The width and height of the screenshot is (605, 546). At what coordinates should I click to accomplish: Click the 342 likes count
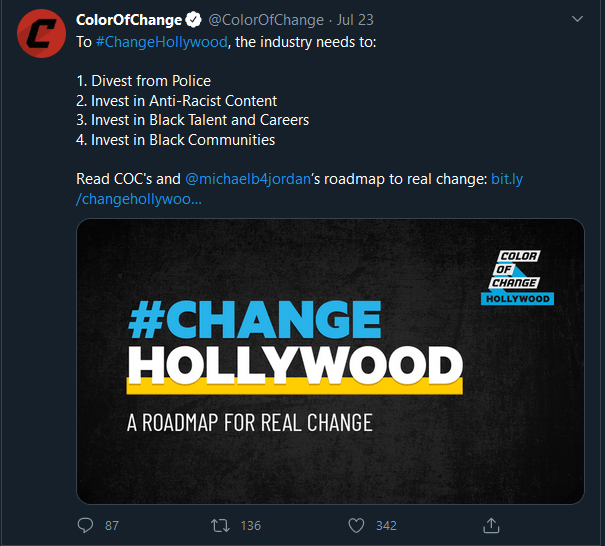pyautogui.click(x=385, y=525)
